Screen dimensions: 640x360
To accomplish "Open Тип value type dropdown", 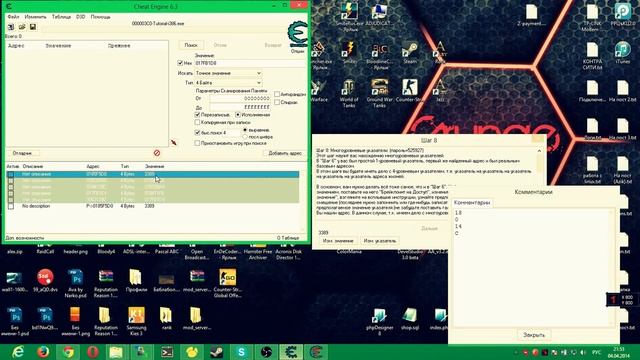I will coord(229,83).
